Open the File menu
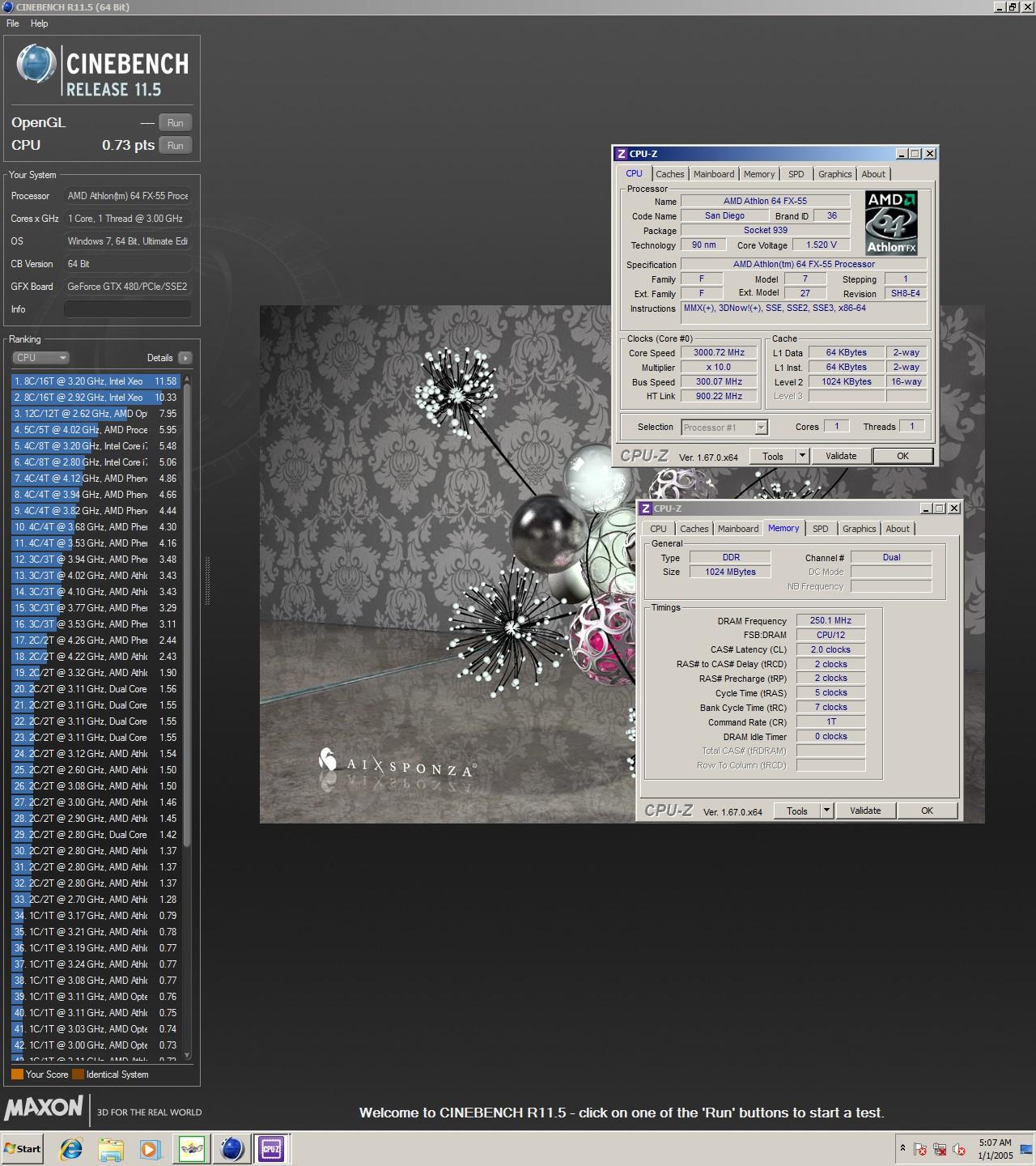This screenshot has height=1166, width=1036. coord(13,23)
